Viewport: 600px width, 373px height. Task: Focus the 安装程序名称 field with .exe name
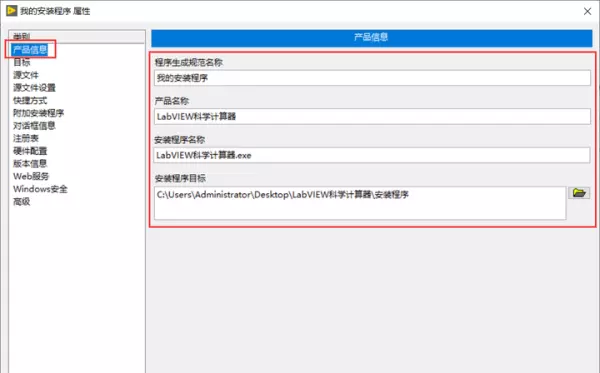372,155
